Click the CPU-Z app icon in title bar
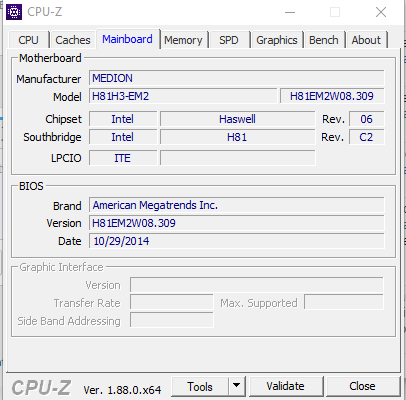Image resolution: width=406 pixels, height=400 pixels. [x=14, y=12]
